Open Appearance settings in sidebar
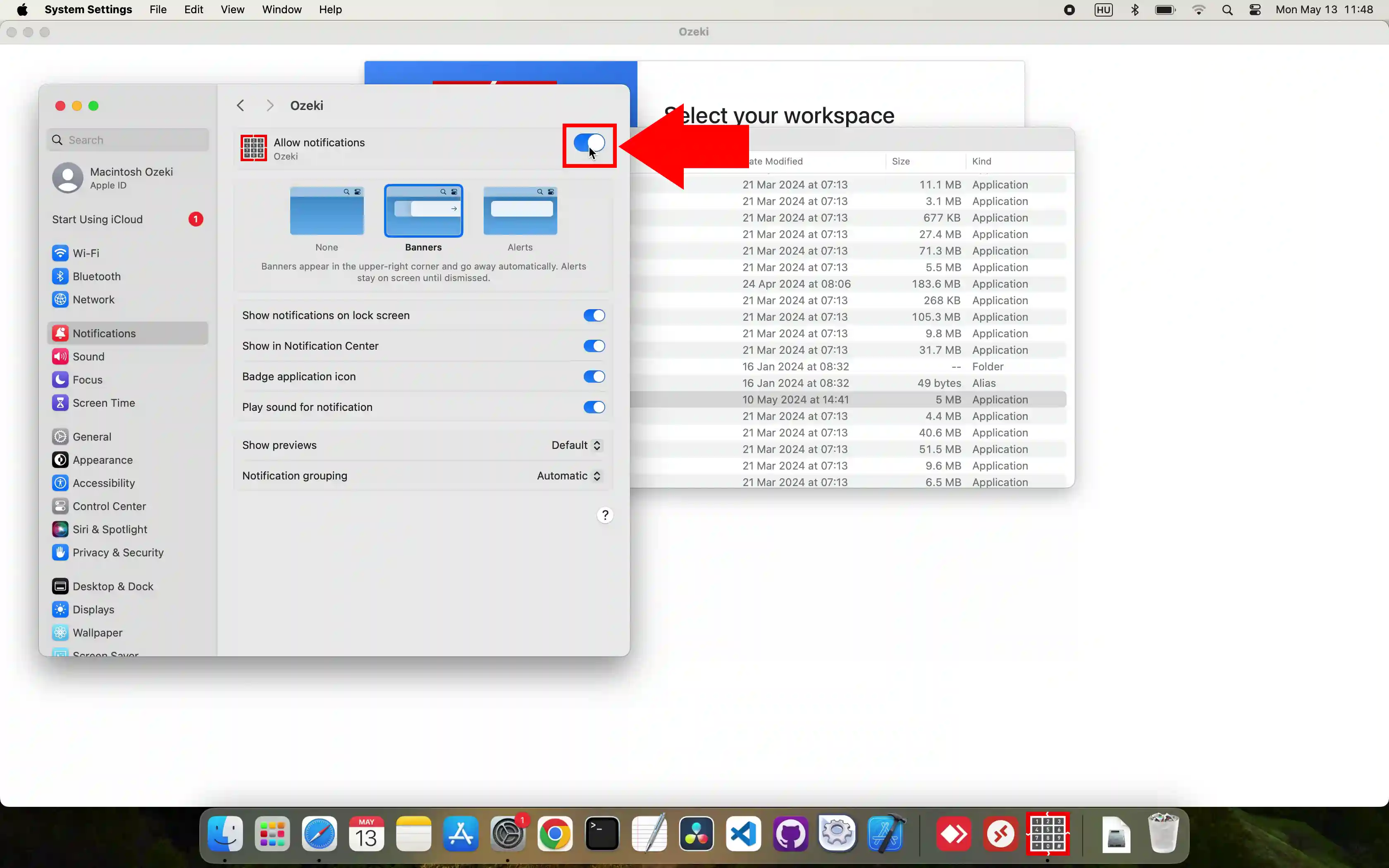This screenshot has width=1389, height=868. (128, 460)
